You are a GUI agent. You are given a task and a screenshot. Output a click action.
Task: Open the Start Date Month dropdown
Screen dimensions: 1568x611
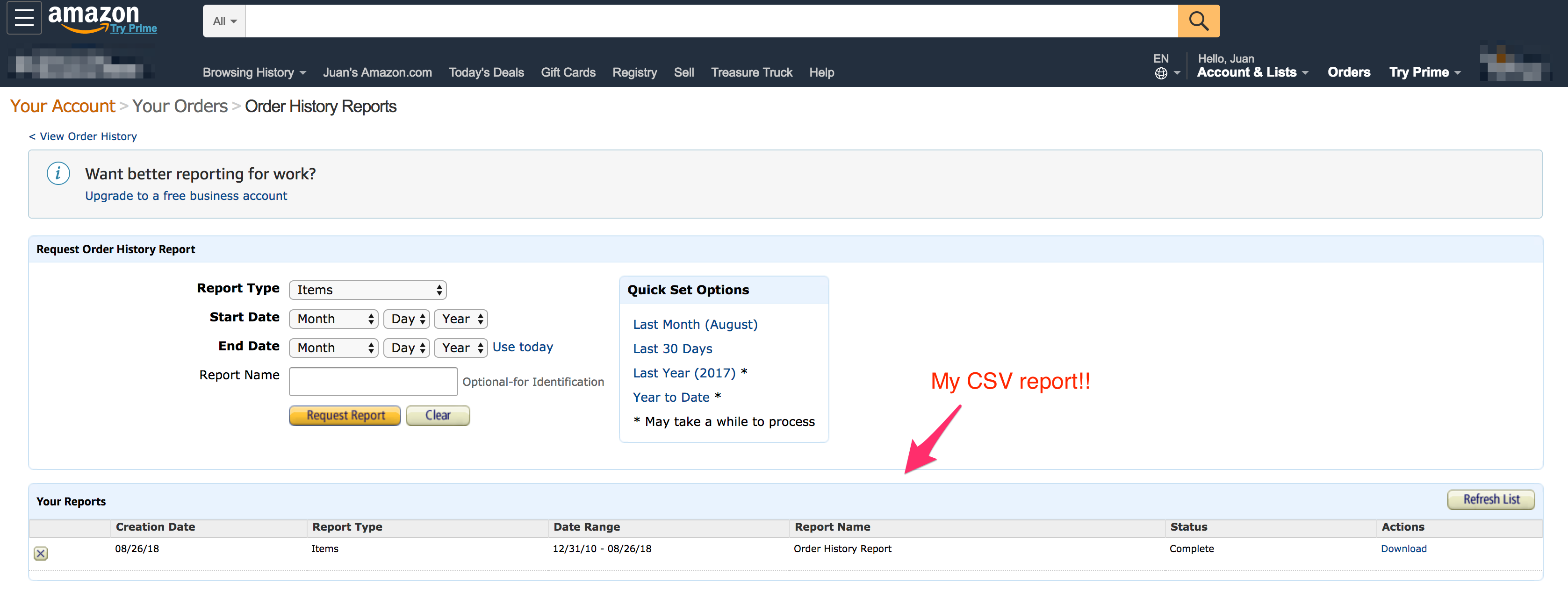tap(334, 319)
